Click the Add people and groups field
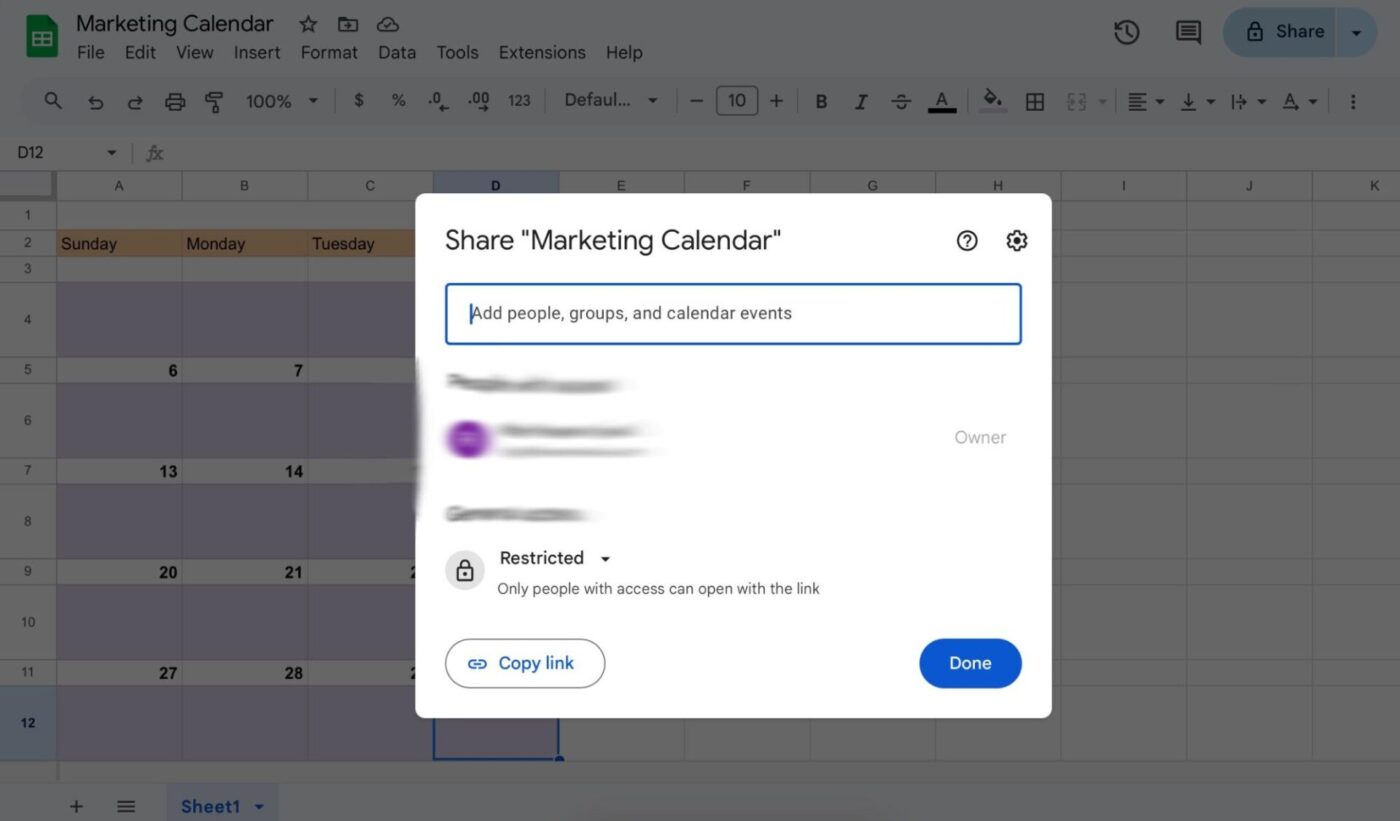 [x=733, y=314]
